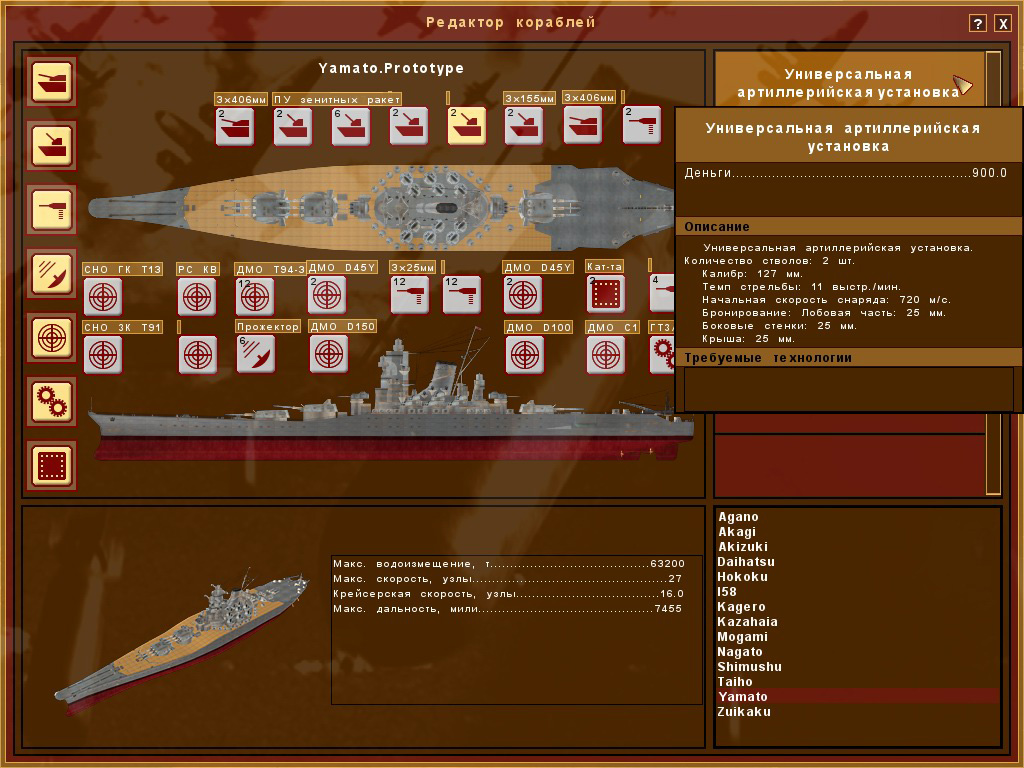Open help with the question mark button
Screen dimensions: 1024x768
978,24
